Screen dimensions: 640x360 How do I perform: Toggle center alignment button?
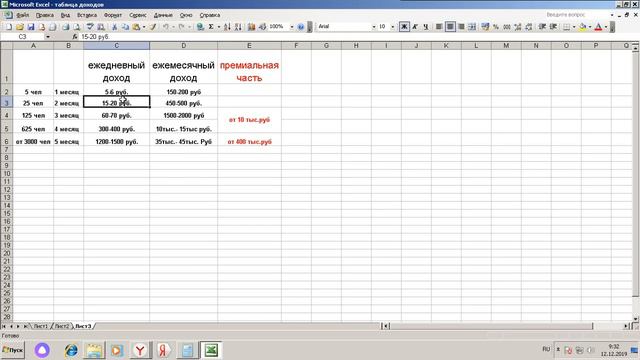click(450, 27)
